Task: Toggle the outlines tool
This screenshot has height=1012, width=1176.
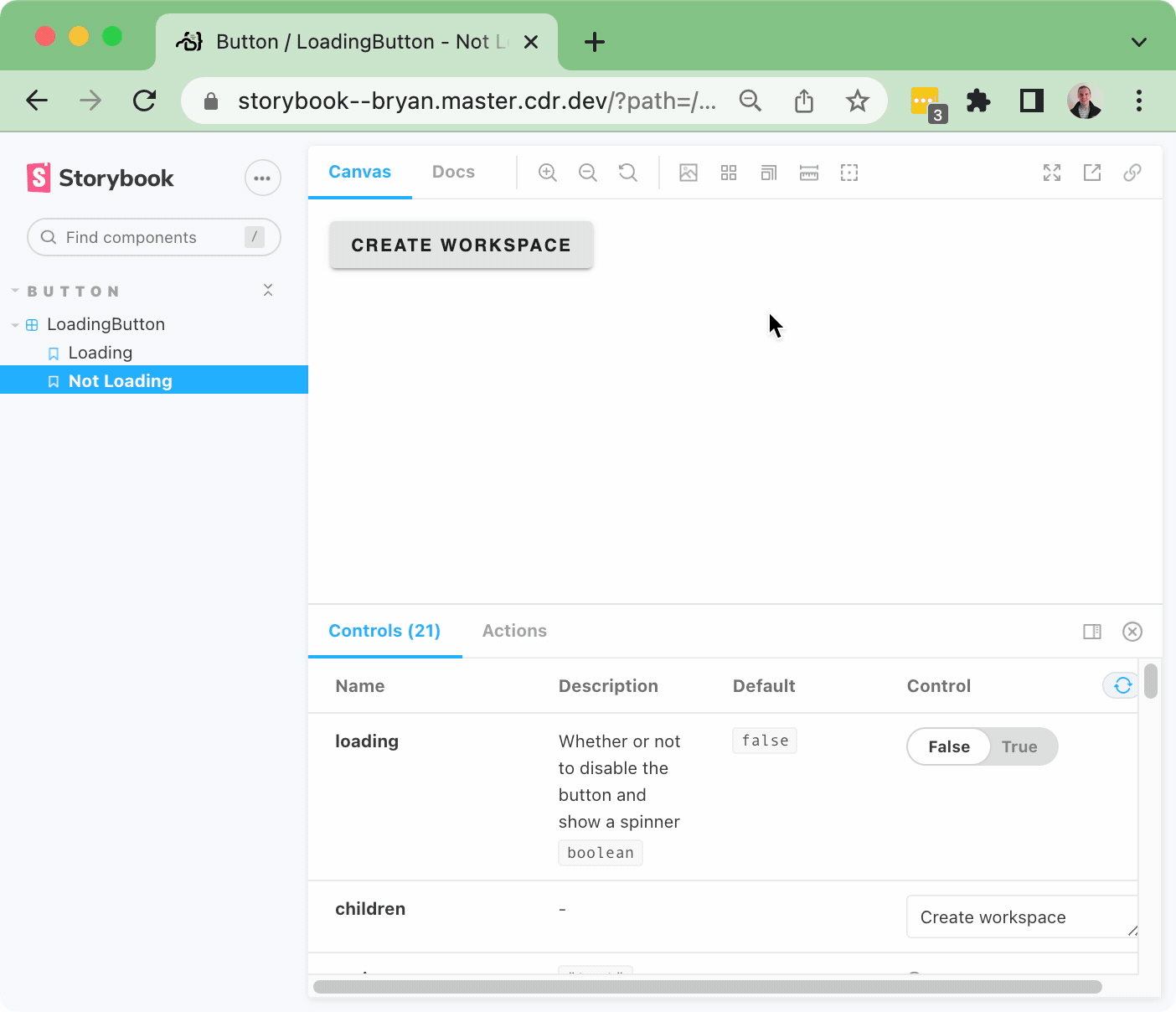Action: point(849,173)
